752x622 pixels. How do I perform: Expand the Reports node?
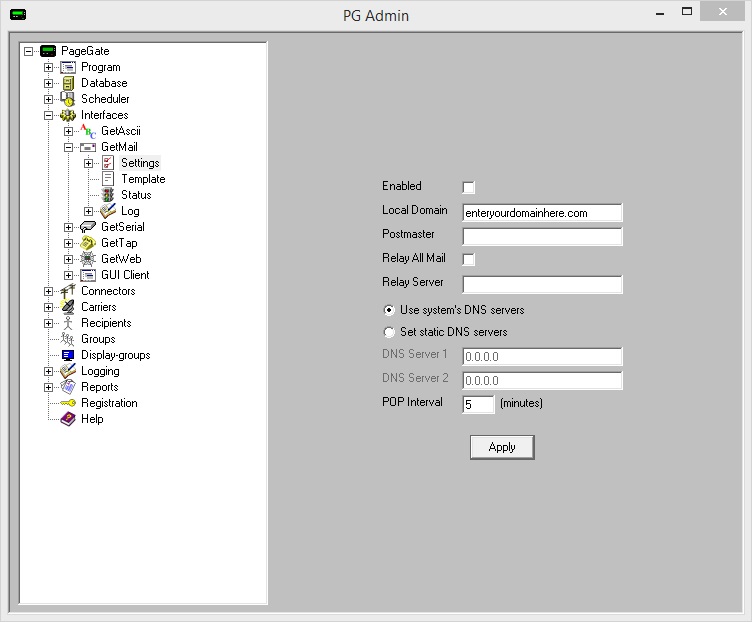pos(48,387)
